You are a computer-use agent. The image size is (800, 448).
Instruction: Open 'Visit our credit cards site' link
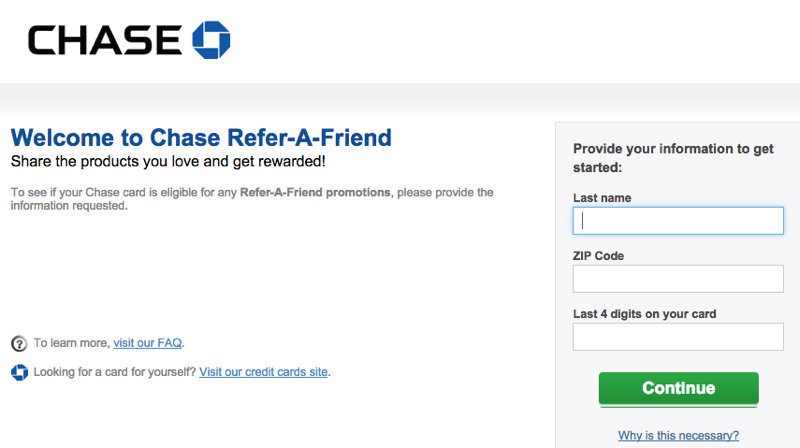point(263,372)
